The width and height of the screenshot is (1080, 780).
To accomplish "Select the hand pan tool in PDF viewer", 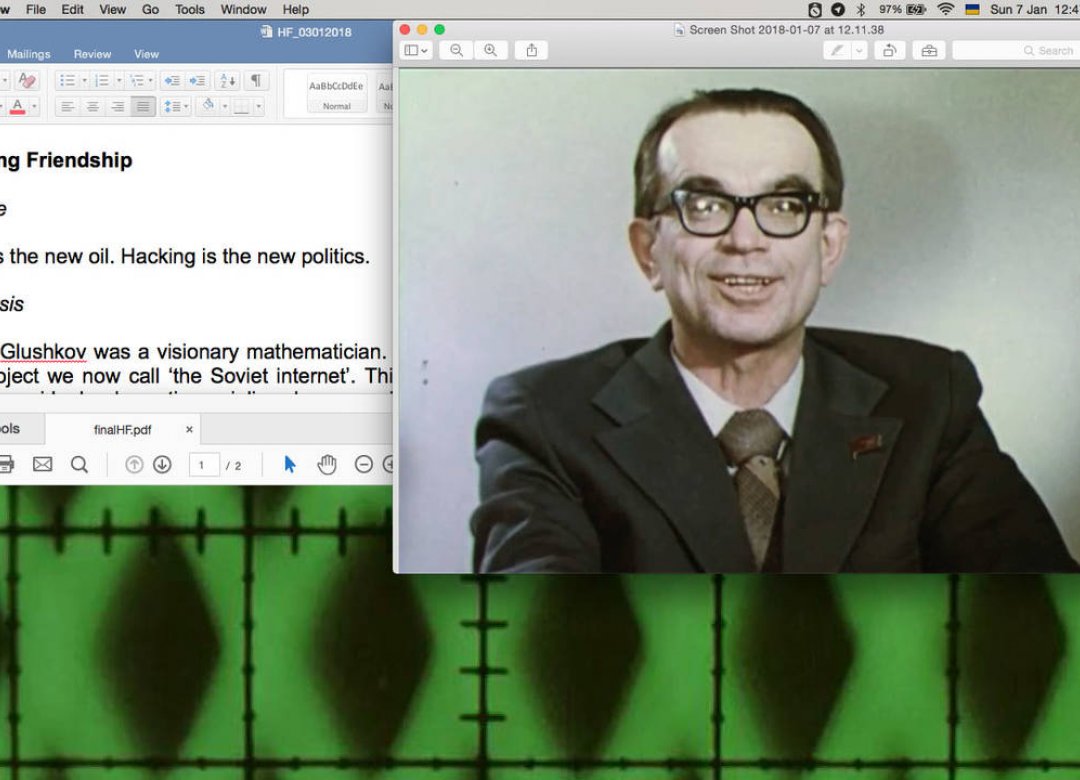I will point(327,465).
